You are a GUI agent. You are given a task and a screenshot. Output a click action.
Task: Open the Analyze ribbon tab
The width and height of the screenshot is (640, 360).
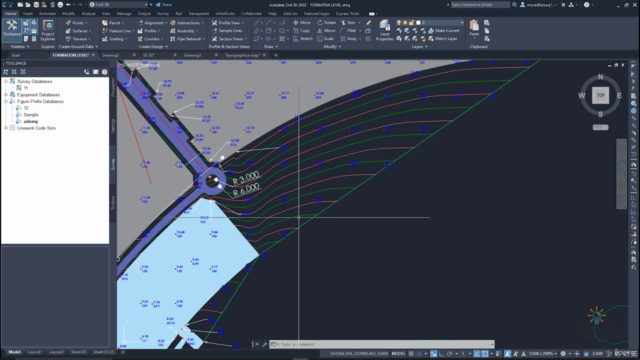(88, 13)
